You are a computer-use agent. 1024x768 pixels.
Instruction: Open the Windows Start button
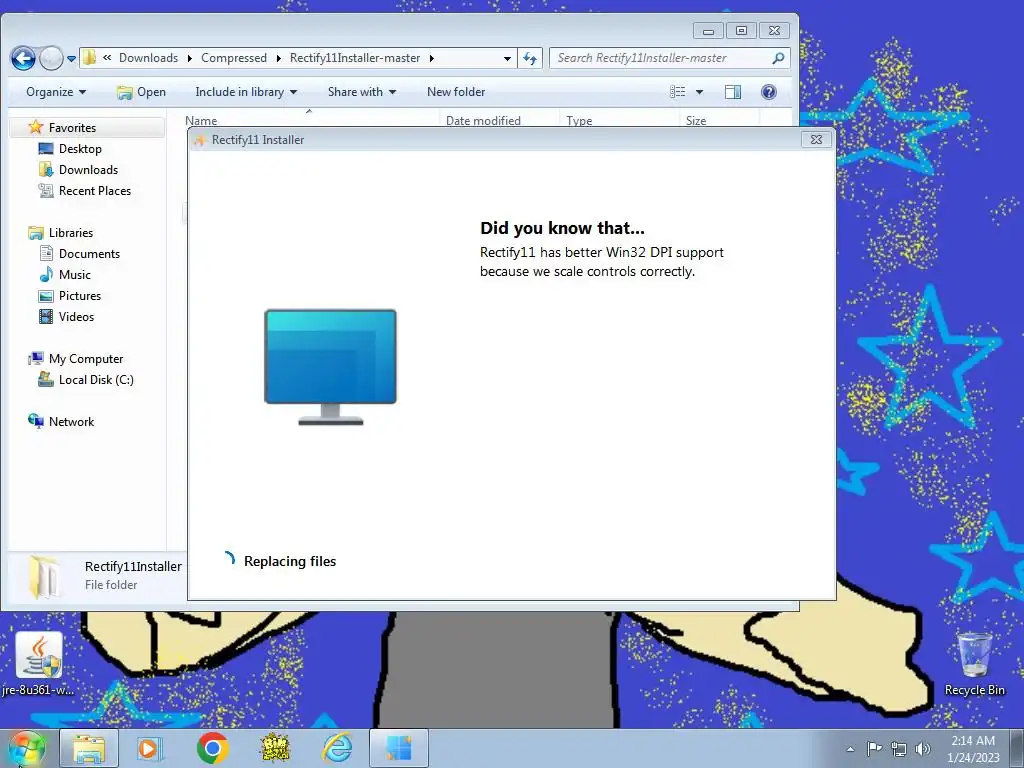pos(26,748)
